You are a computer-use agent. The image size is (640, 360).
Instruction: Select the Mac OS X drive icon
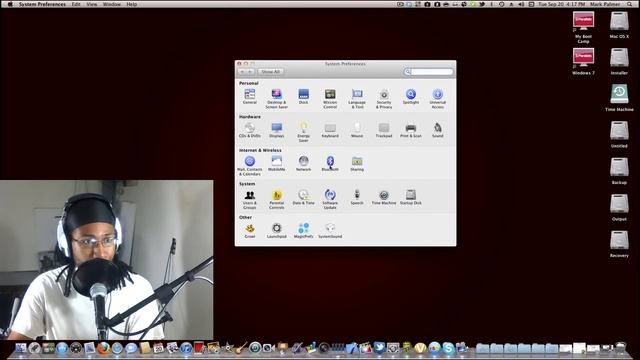point(619,25)
